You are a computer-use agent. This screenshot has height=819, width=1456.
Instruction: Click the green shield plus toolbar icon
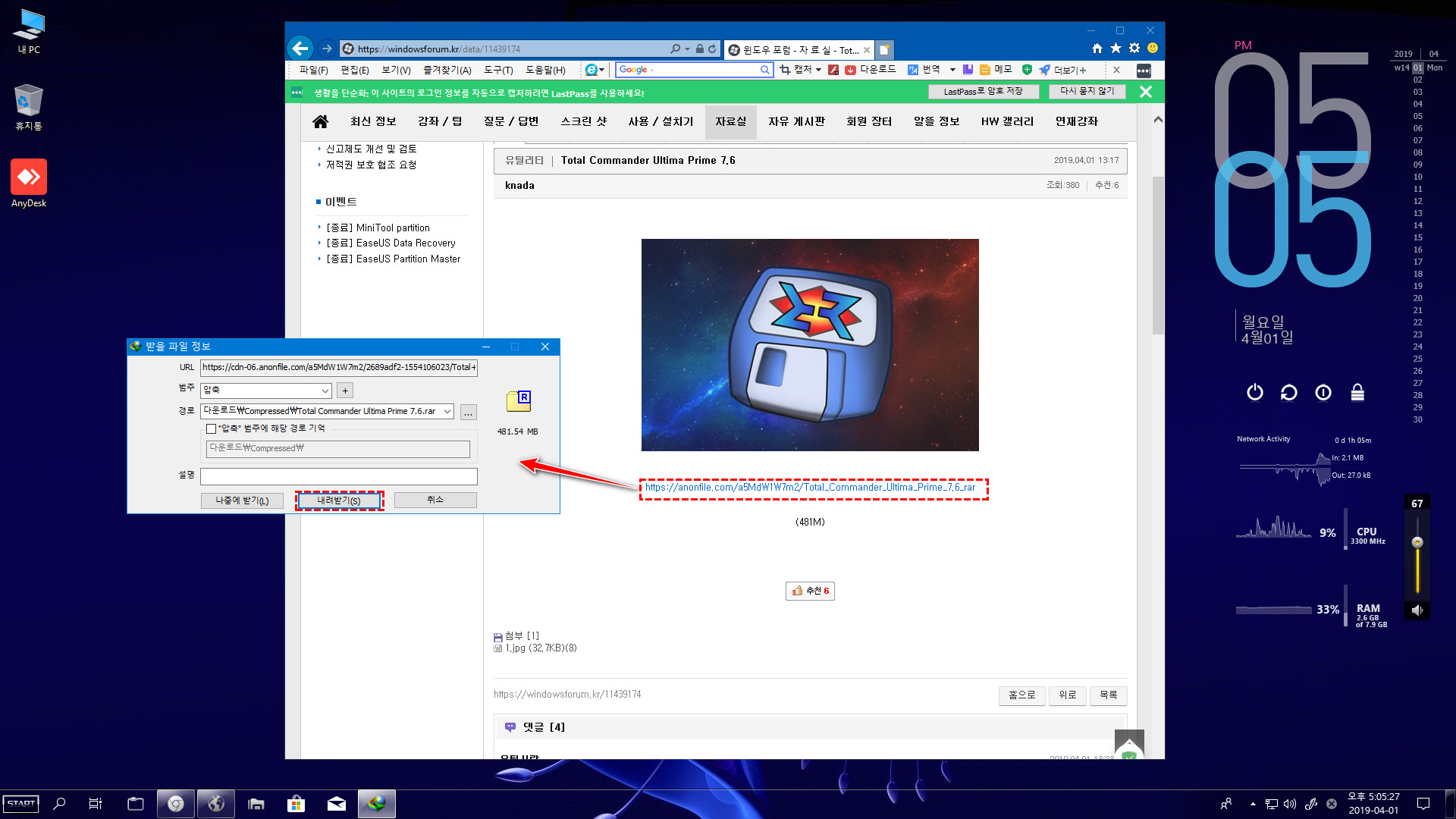tap(1027, 70)
